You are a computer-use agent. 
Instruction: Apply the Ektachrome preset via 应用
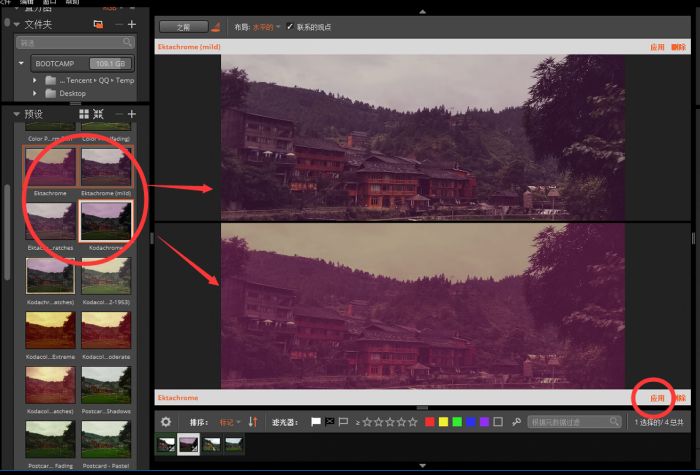(657, 397)
